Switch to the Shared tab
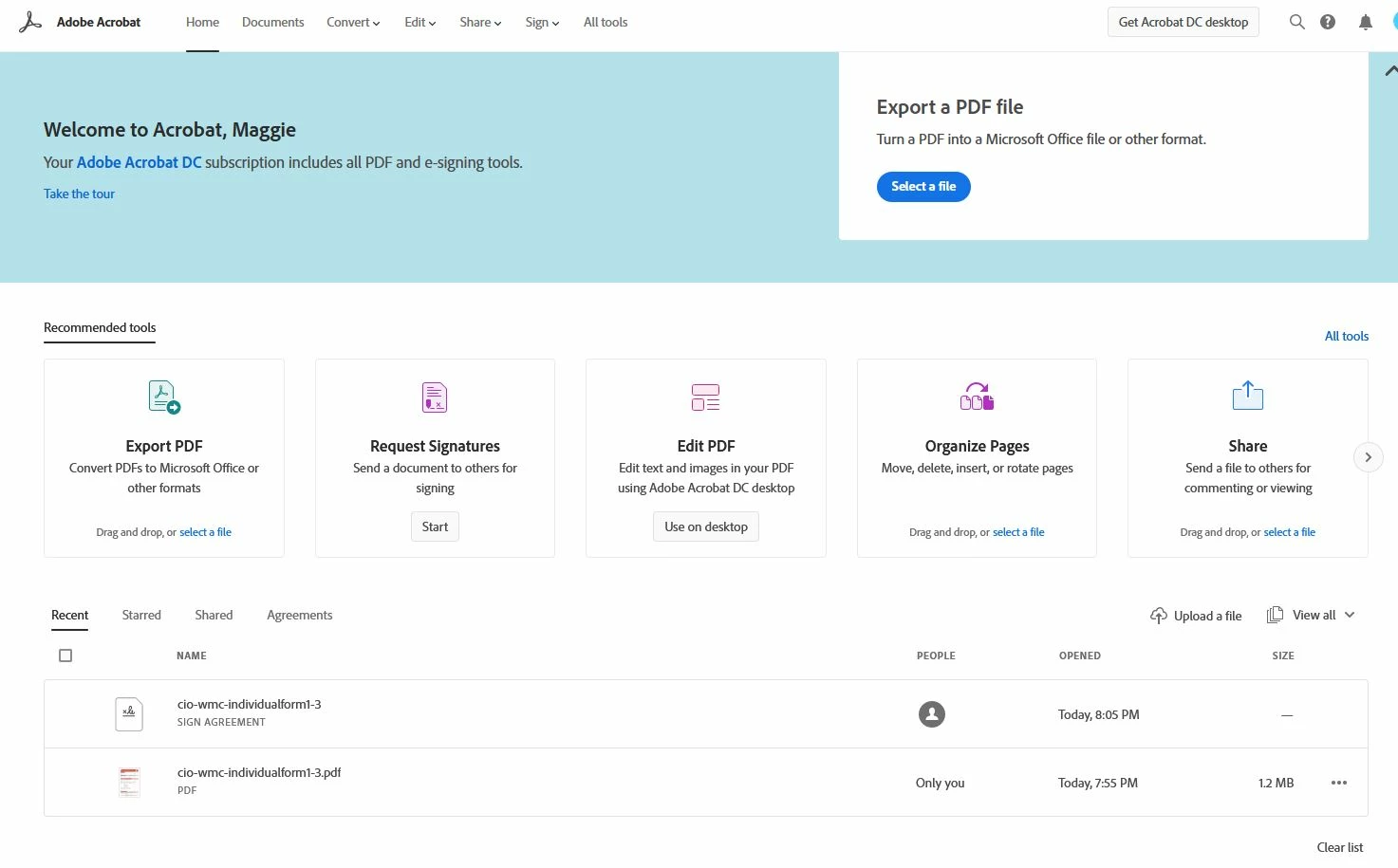 click(214, 615)
